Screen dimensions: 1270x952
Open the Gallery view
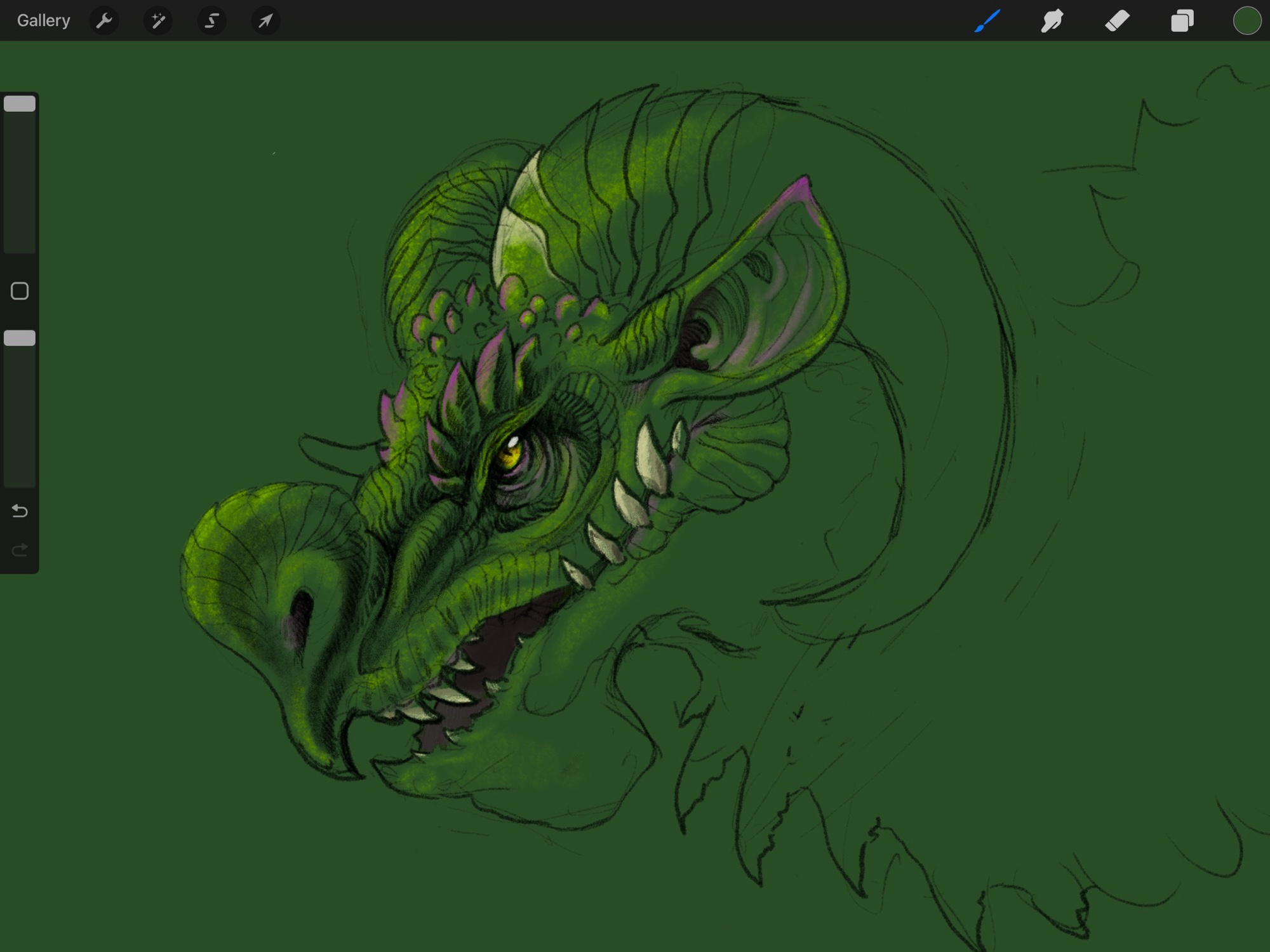(x=43, y=21)
